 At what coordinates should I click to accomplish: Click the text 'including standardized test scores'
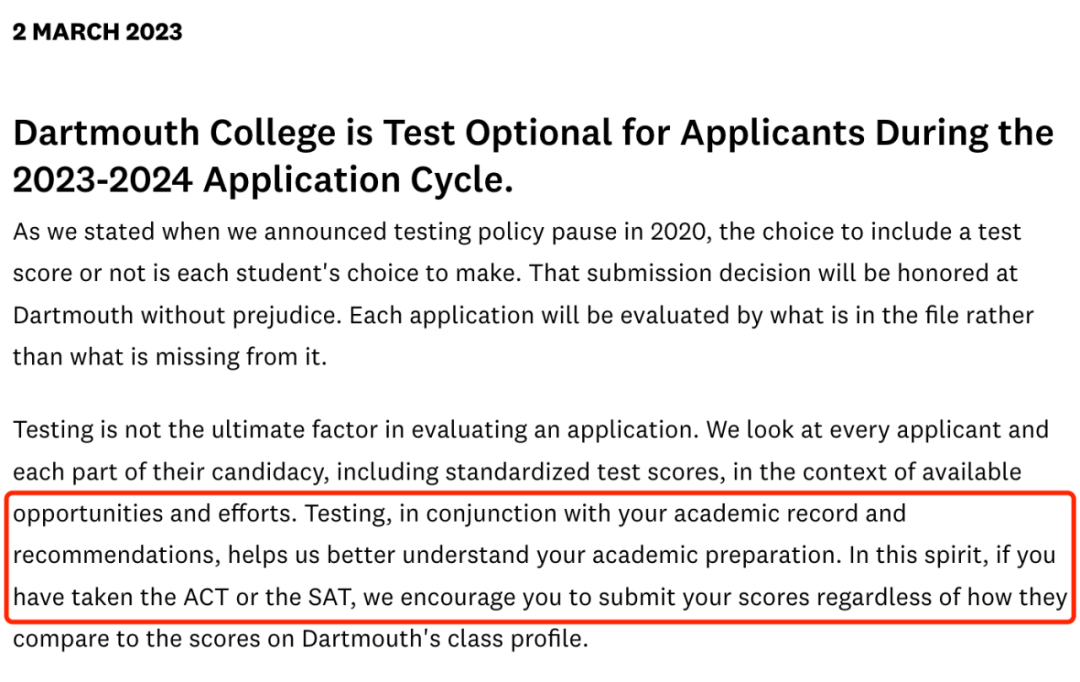point(530,472)
